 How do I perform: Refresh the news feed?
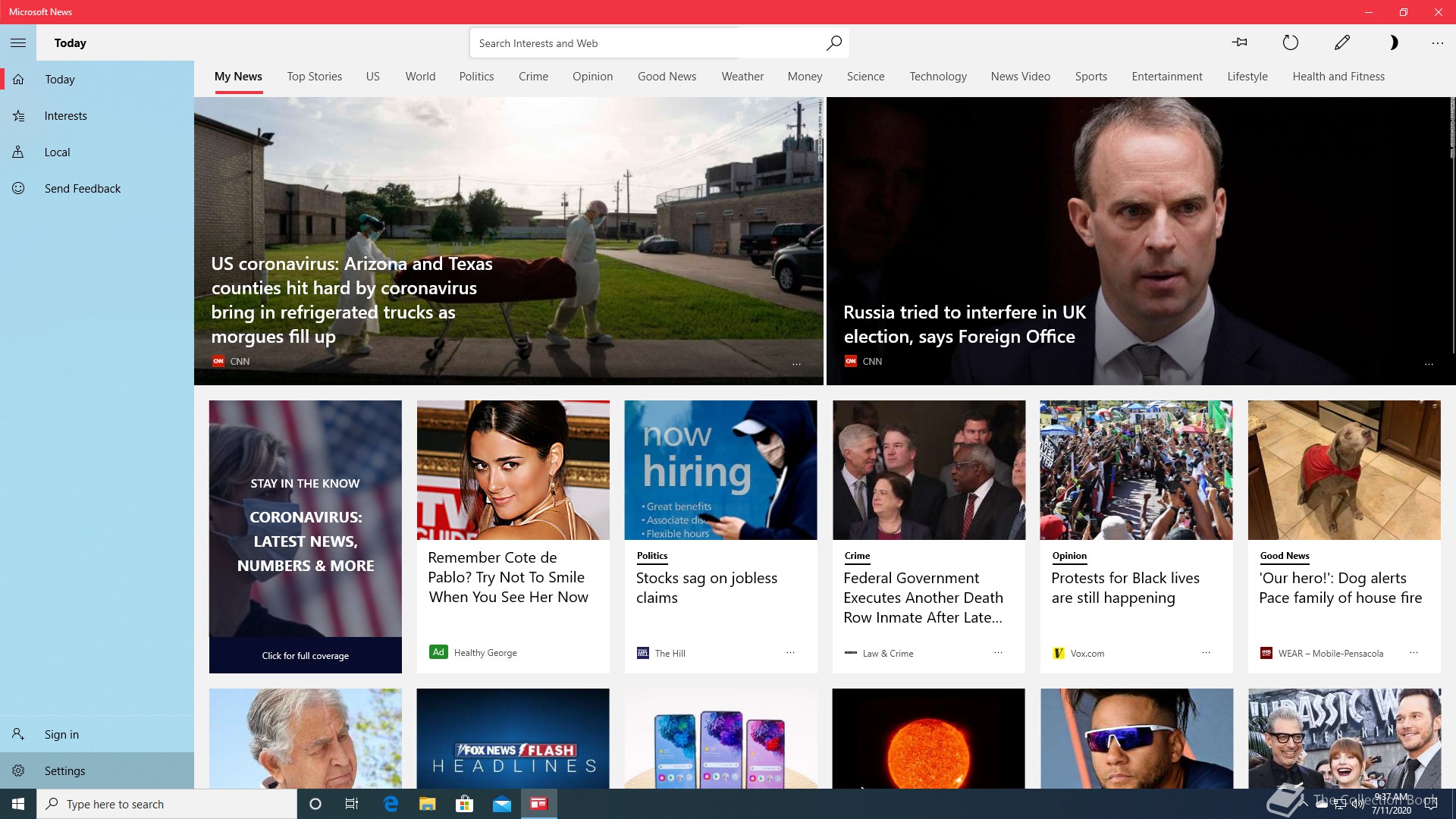pos(1290,42)
